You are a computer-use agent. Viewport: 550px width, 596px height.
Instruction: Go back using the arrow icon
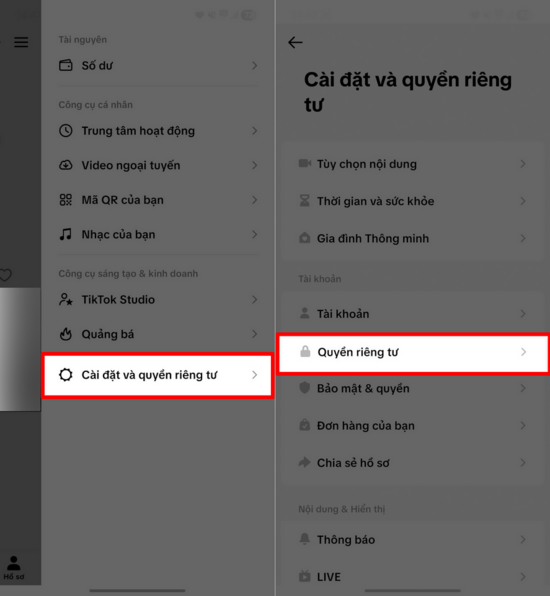tap(295, 42)
